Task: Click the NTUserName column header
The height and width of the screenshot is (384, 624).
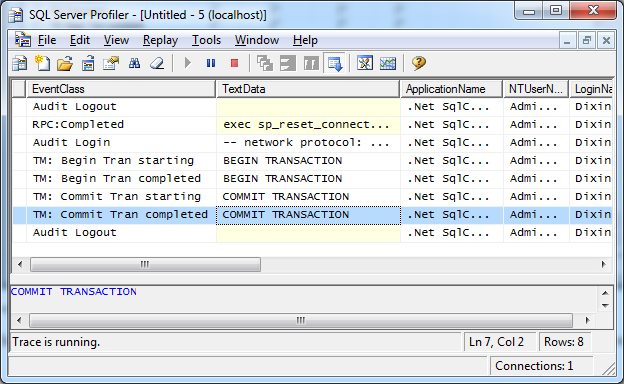Action: point(536,89)
